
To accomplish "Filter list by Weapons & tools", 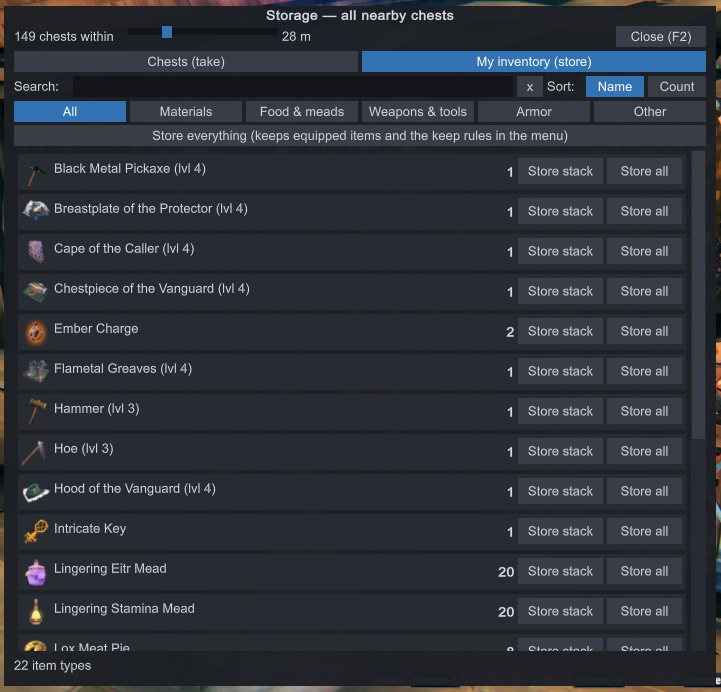I will 418,112.
